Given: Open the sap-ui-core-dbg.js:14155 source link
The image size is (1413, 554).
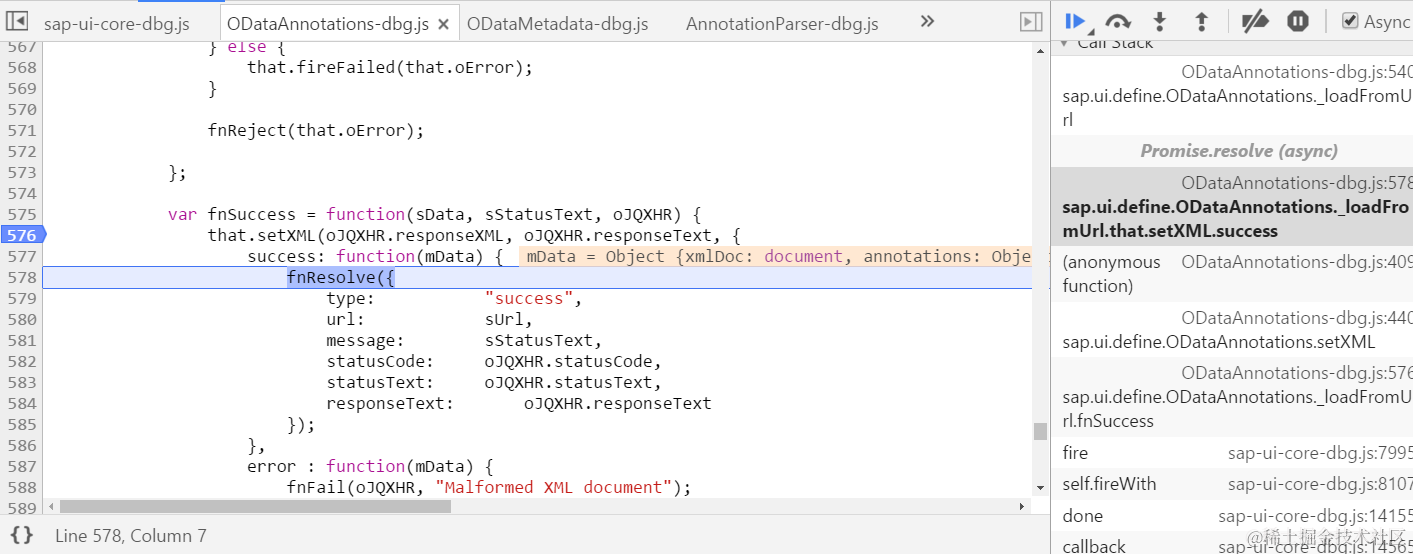Looking at the screenshot, I should (1315, 516).
